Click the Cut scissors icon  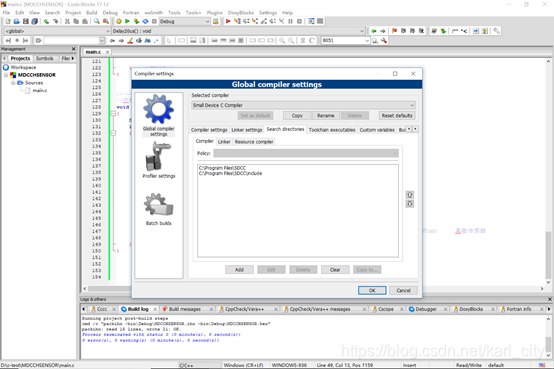point(67,22)
